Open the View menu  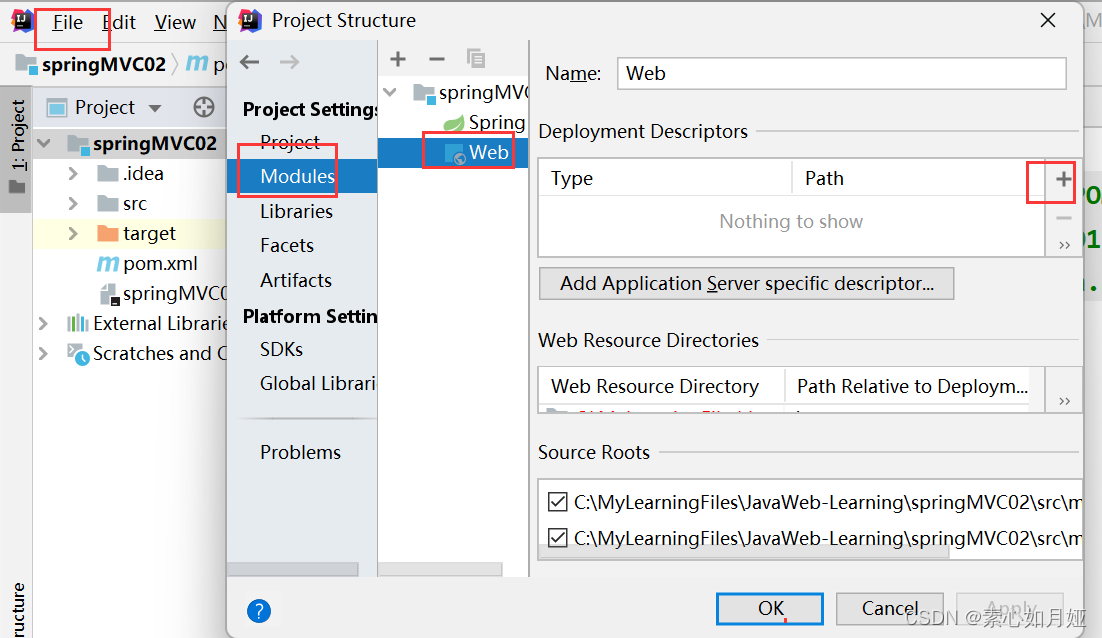pos(175,22)
